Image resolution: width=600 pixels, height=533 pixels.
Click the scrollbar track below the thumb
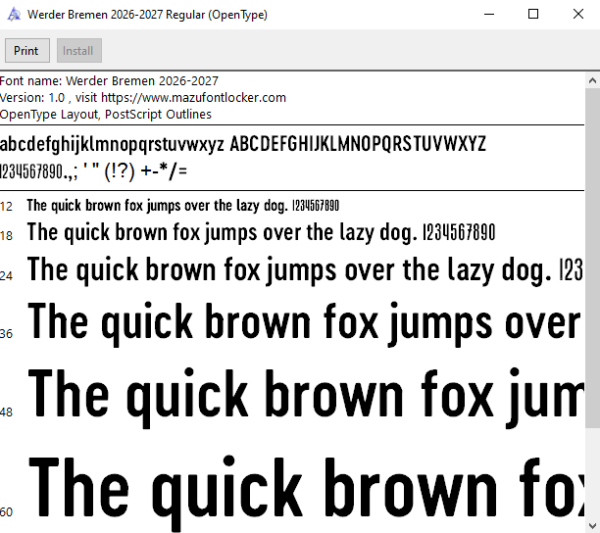(x=592, y=473)
